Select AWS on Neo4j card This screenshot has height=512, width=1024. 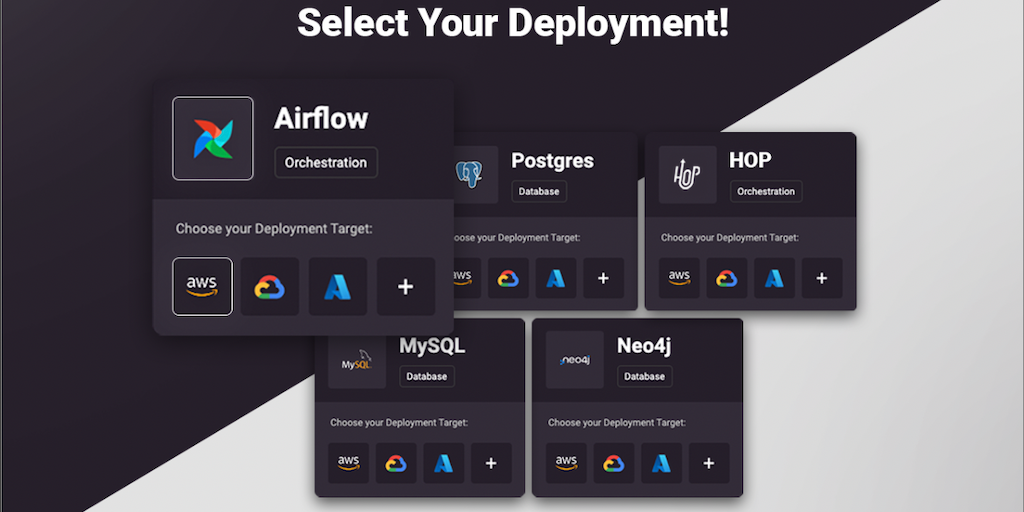tap(566, 463)
